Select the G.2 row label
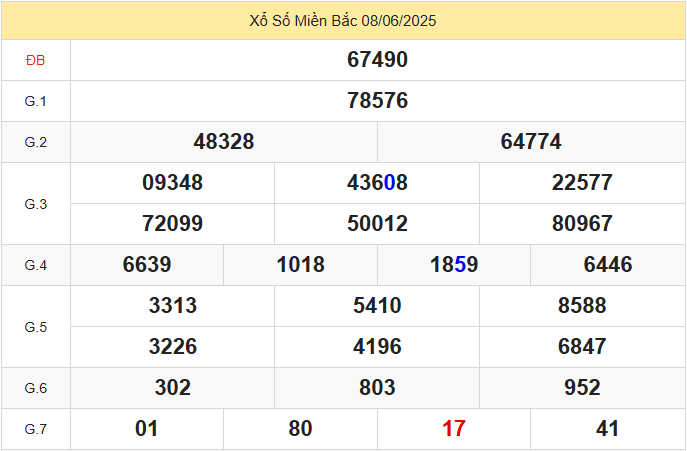Image resolution: width=687 pixels, height=451 pixels. [35, 142]
